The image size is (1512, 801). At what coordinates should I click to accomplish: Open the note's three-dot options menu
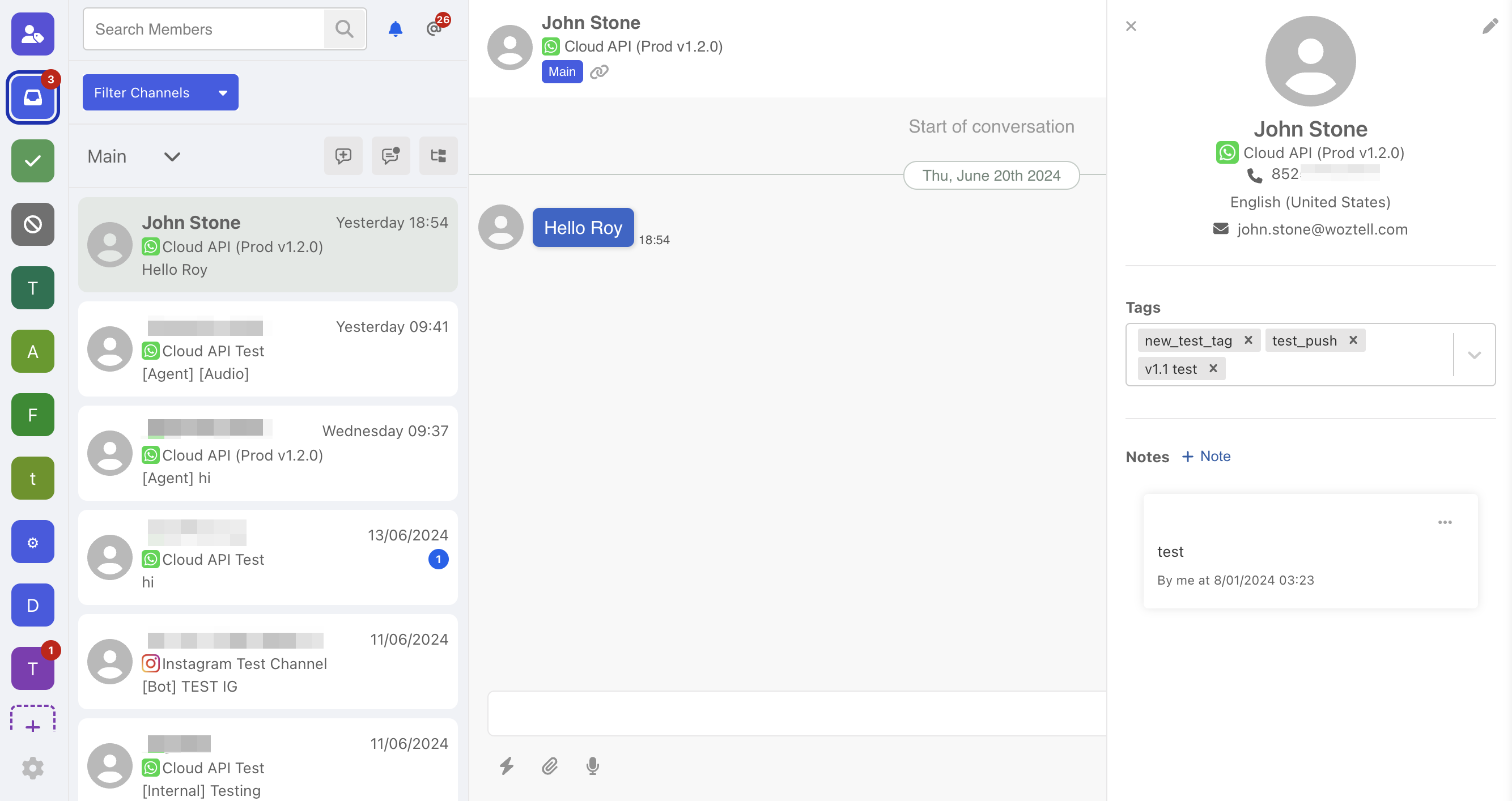(1445, 522)
